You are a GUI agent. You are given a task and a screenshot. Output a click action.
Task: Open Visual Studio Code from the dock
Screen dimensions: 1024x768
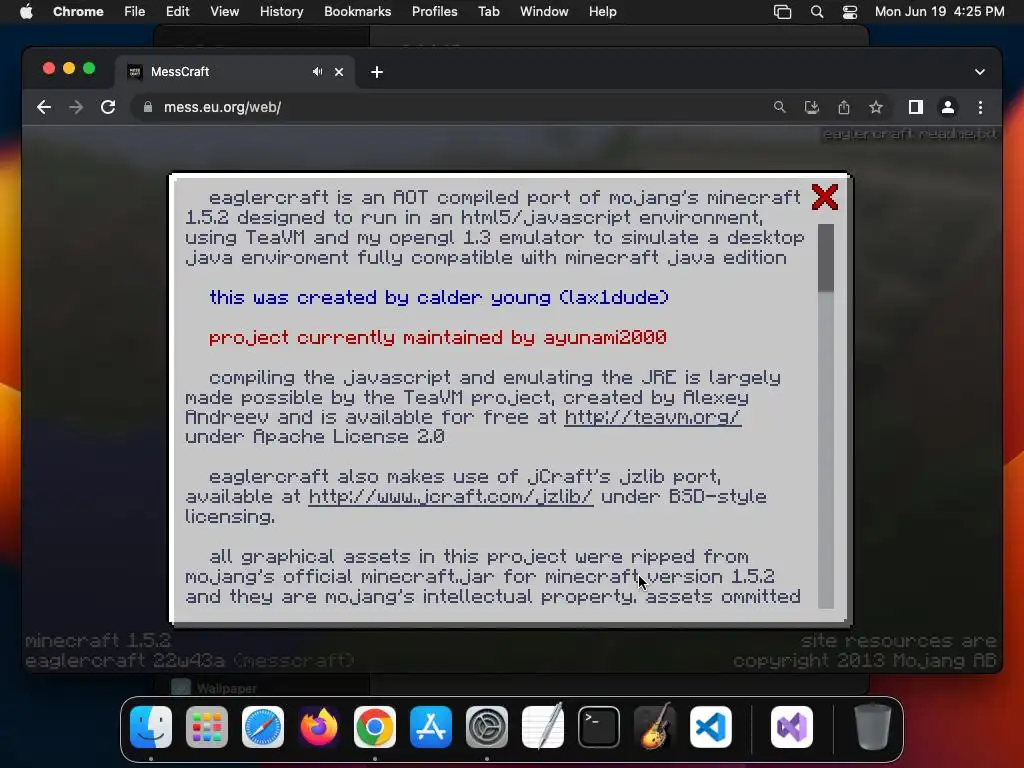pyautogui.click(x=711, y=727)
